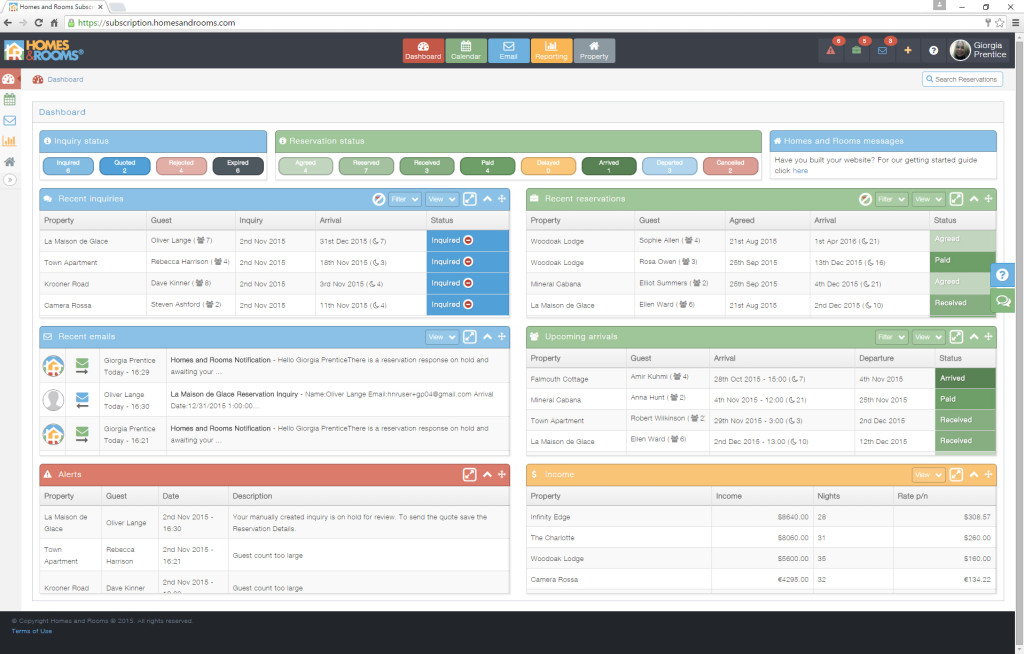Screen dimensions: 1024x654
Task: Click the plus add icon in header
Action: [908, 50]
